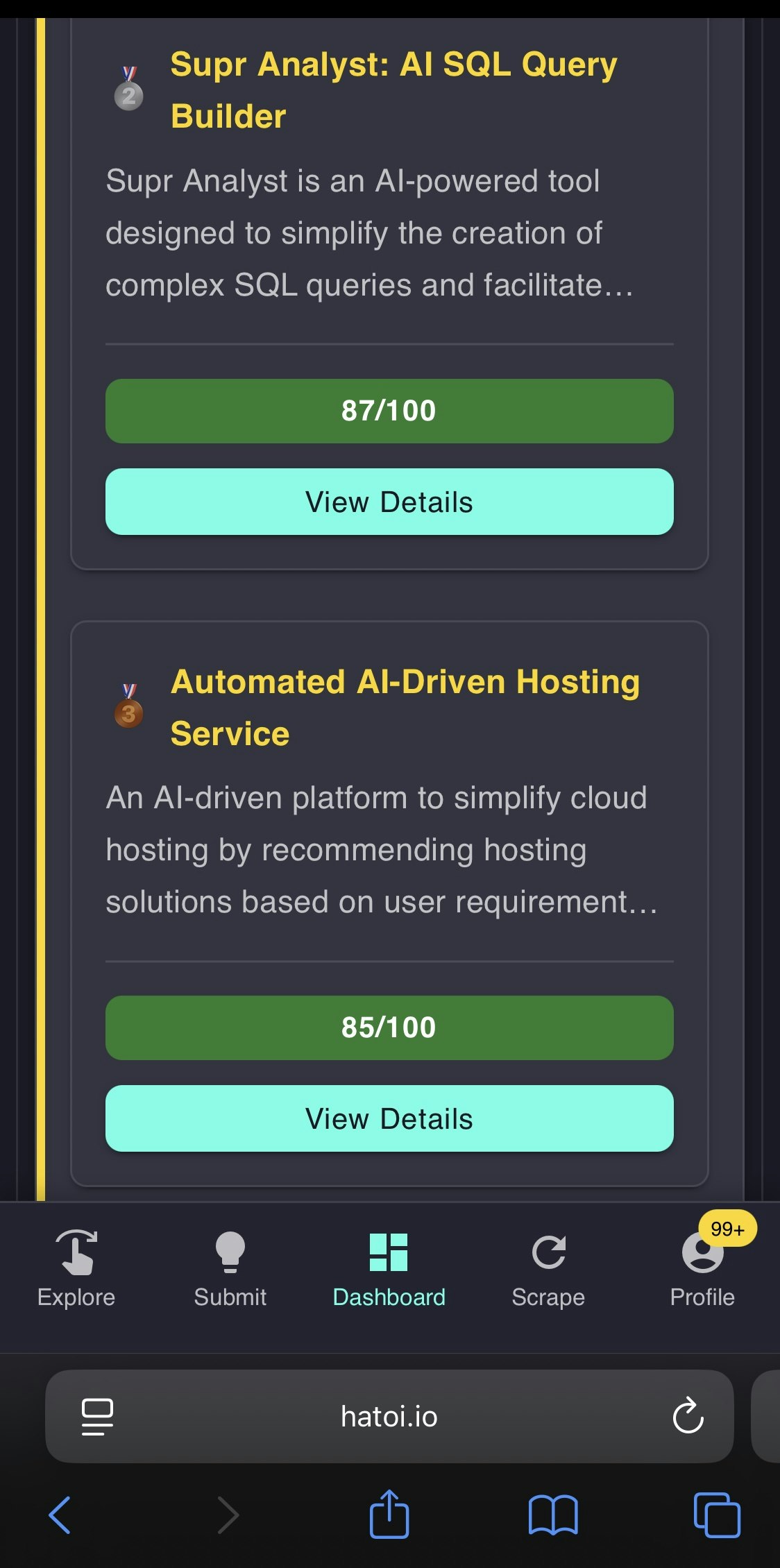Image resolution: width=780 pixels, height=1568 pixels.
Task: Switch to the Profile tab label
Action: point(702,1297)
